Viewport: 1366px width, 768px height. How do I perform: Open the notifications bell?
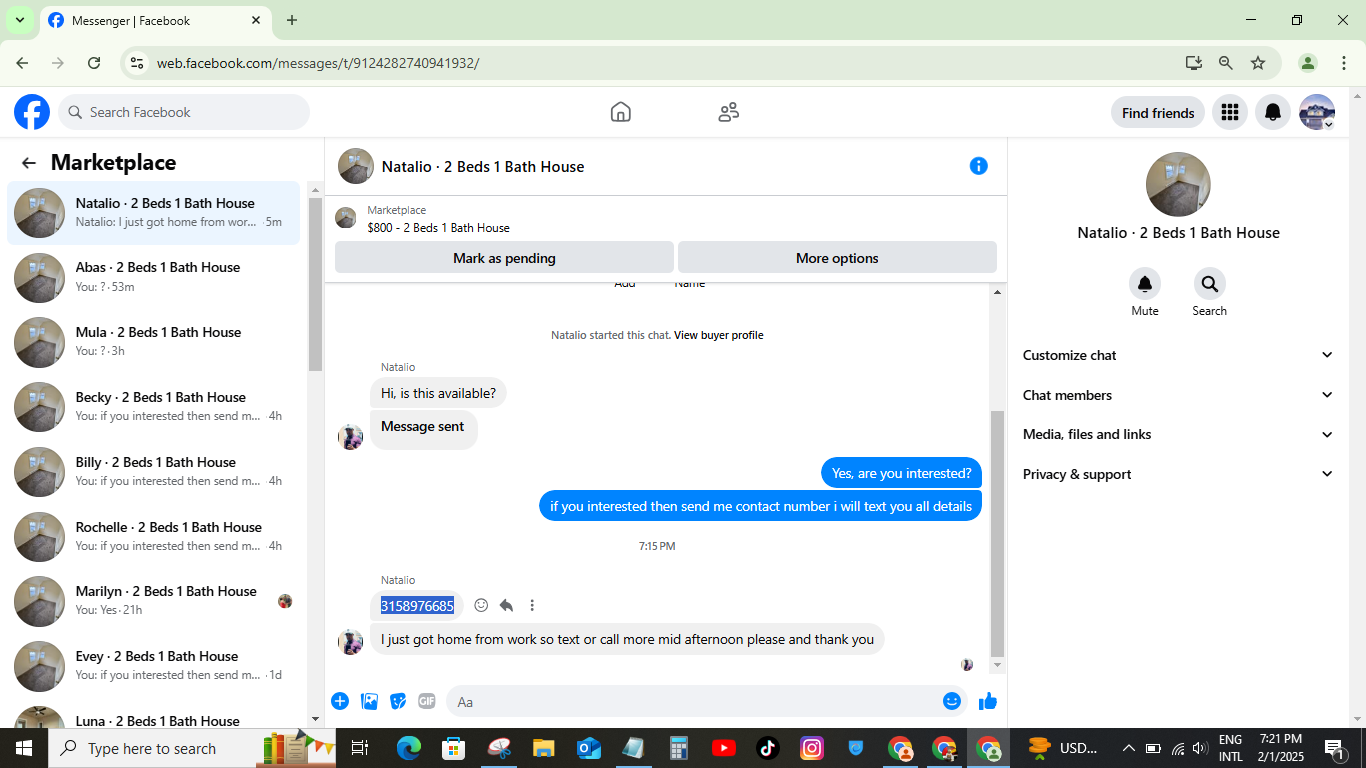point(1273,112)
